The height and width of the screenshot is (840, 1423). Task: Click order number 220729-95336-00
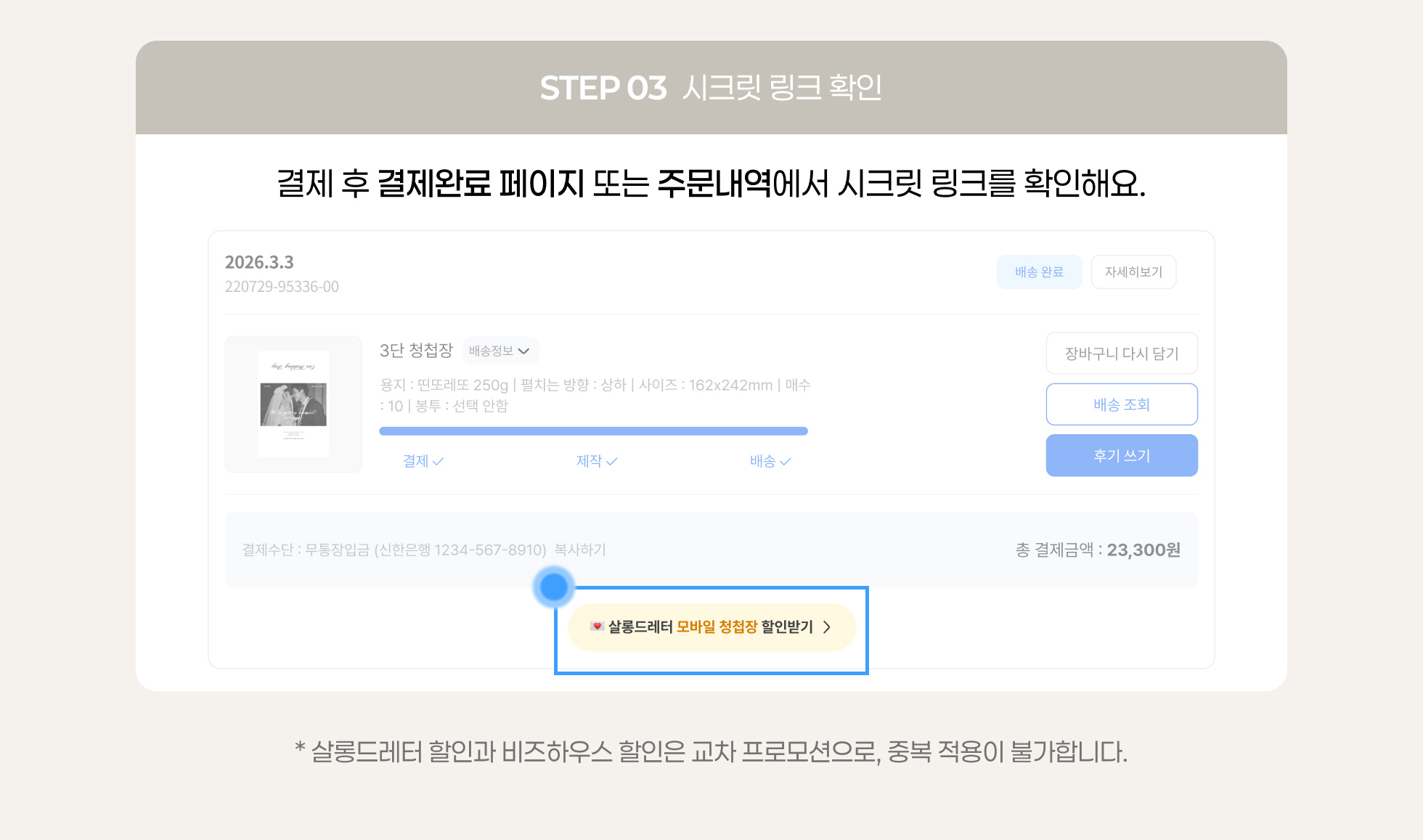click(282, 287)
